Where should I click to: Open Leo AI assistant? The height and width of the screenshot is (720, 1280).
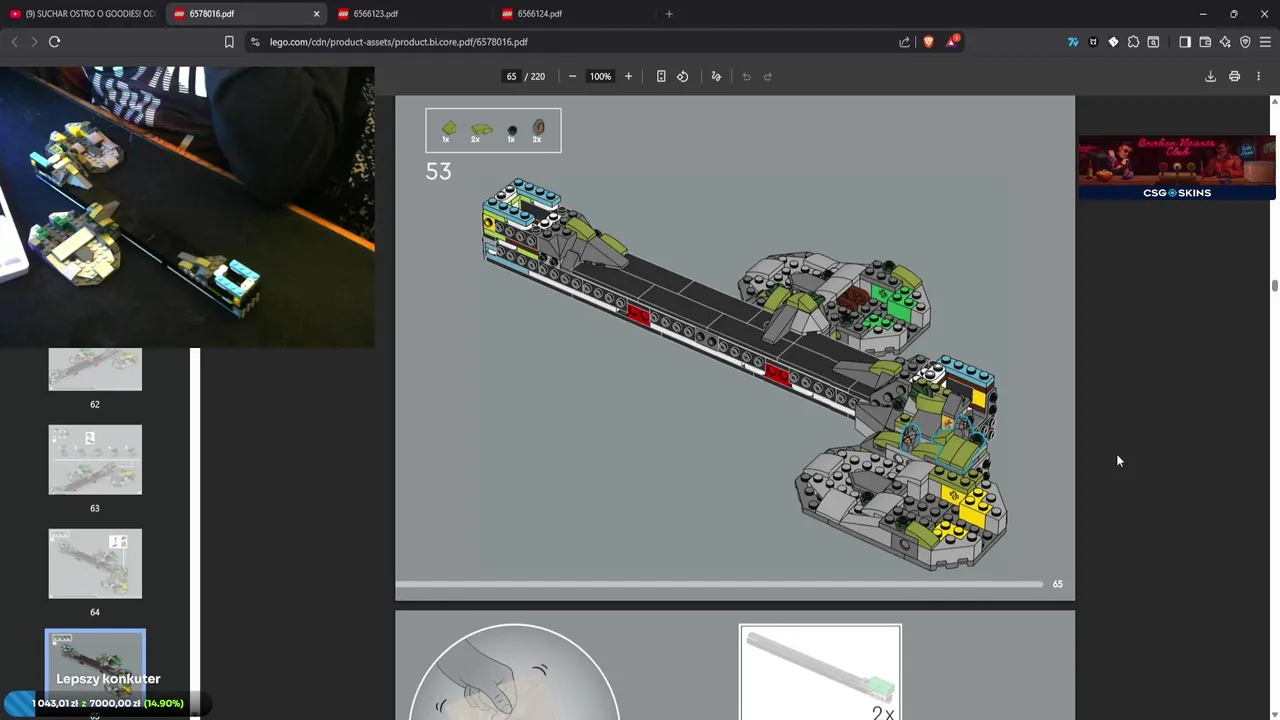click(x=1225, y=42)
